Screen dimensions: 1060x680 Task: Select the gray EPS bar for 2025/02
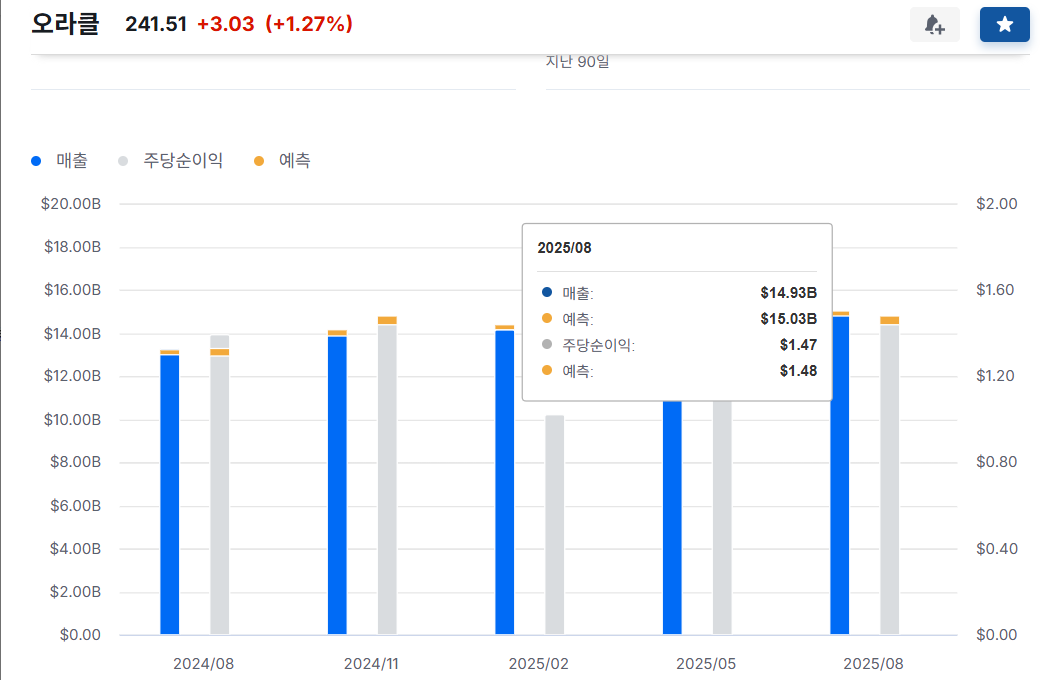[x=554, y=525]
